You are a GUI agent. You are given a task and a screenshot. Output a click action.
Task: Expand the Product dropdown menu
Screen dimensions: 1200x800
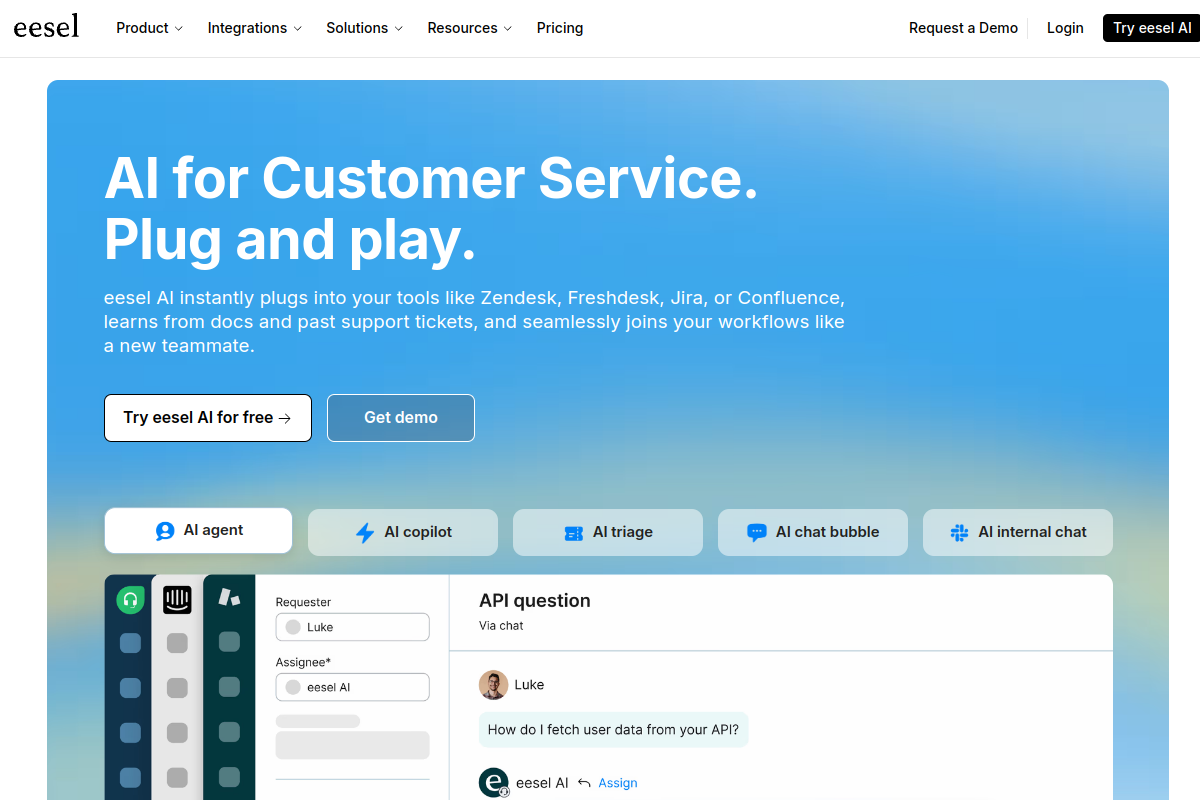(x=149, y=28)
